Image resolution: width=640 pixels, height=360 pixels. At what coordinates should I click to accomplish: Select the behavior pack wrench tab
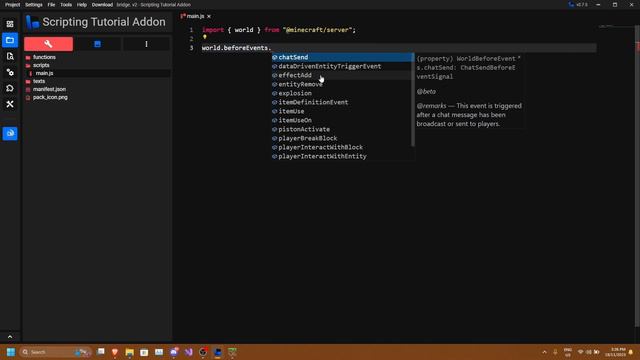pos(48,44)
